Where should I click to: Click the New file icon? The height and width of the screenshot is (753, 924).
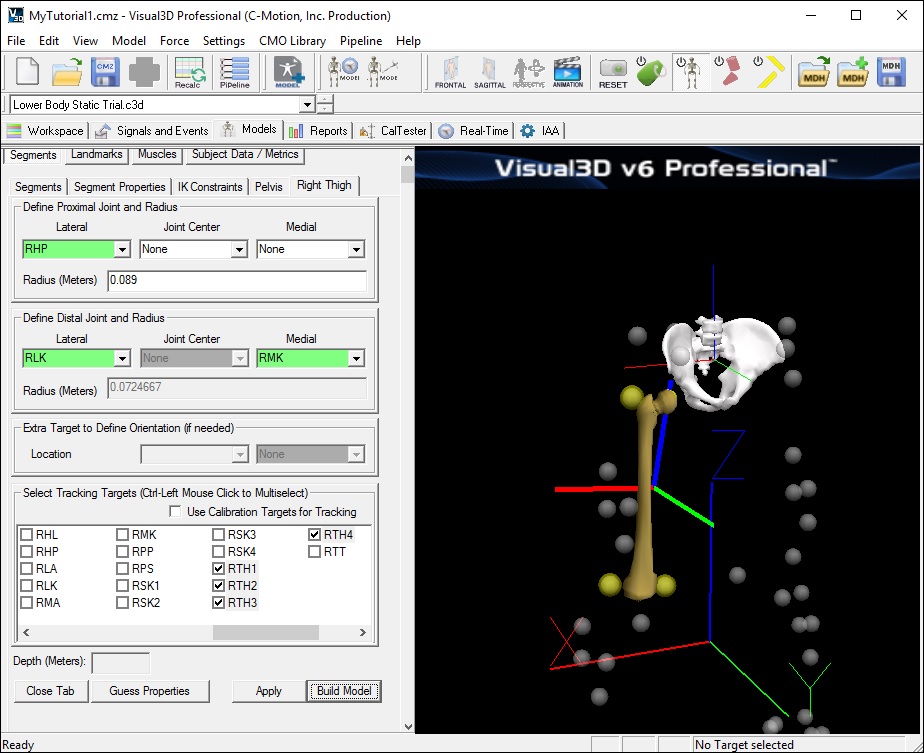[28, 73]
